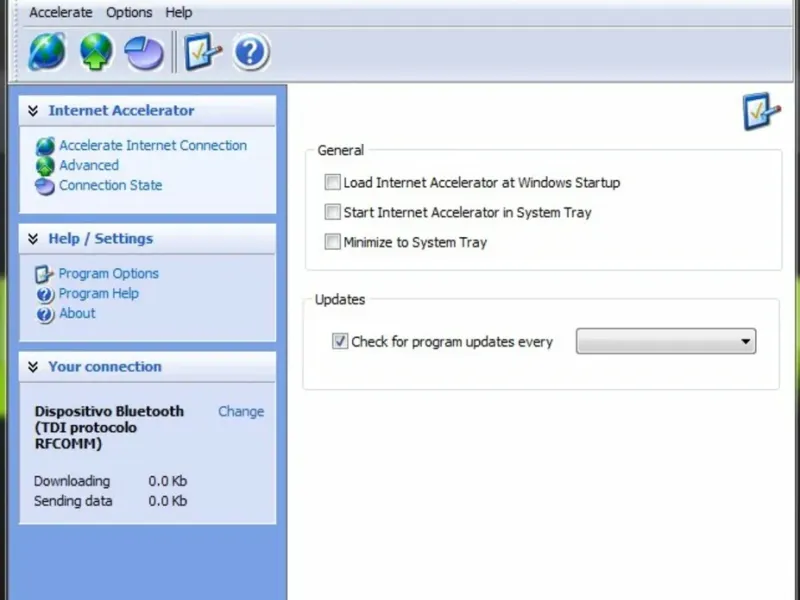
Task: Click the globe icon beside Accelerate Internet Connection
Action: [x=45, y=146]
